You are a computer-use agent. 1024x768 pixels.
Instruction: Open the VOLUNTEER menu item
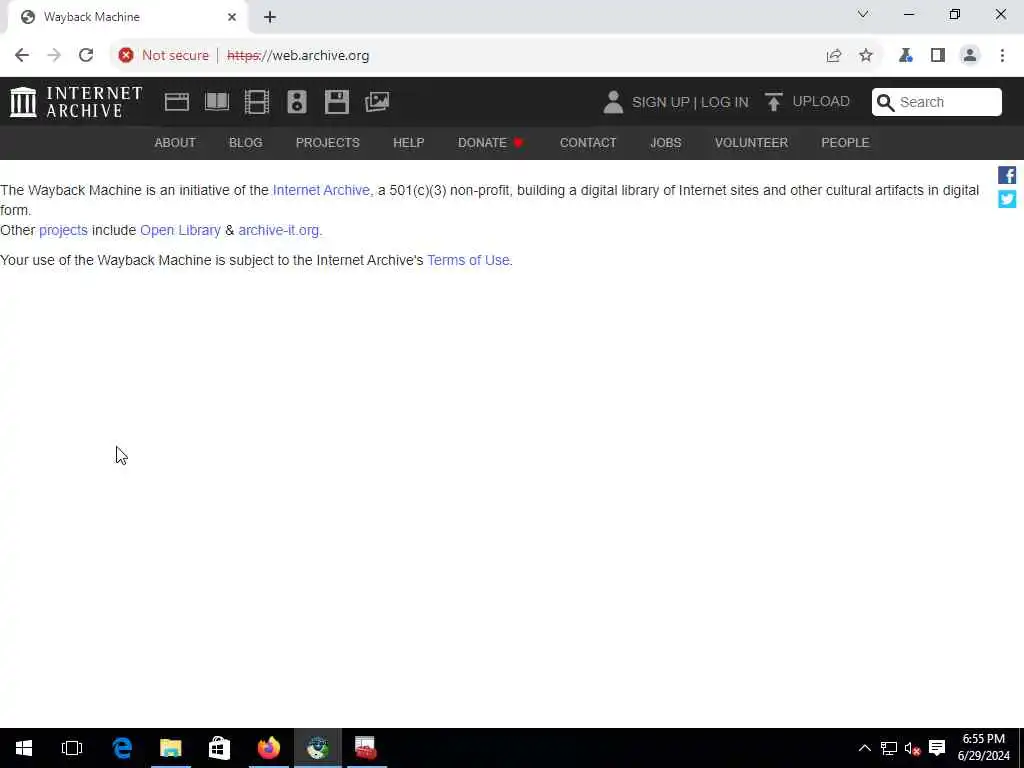click(751, 142)
